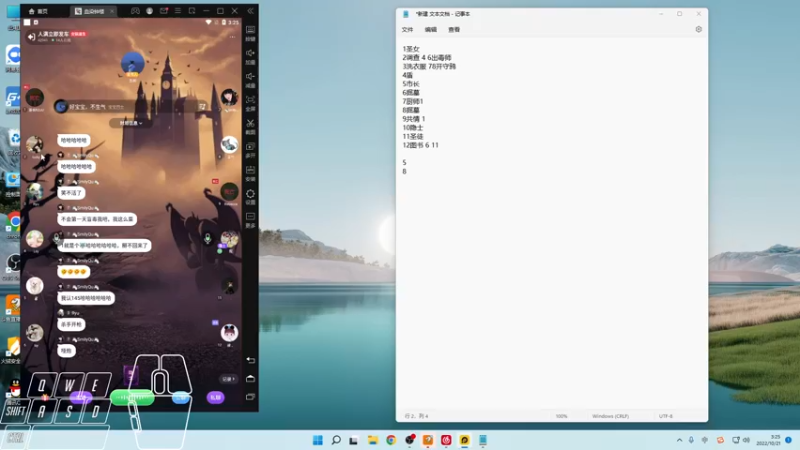Viewport: 800px width, 450px height.
Task: Open the emulator hamburger menu
Action: click(178, 11)
